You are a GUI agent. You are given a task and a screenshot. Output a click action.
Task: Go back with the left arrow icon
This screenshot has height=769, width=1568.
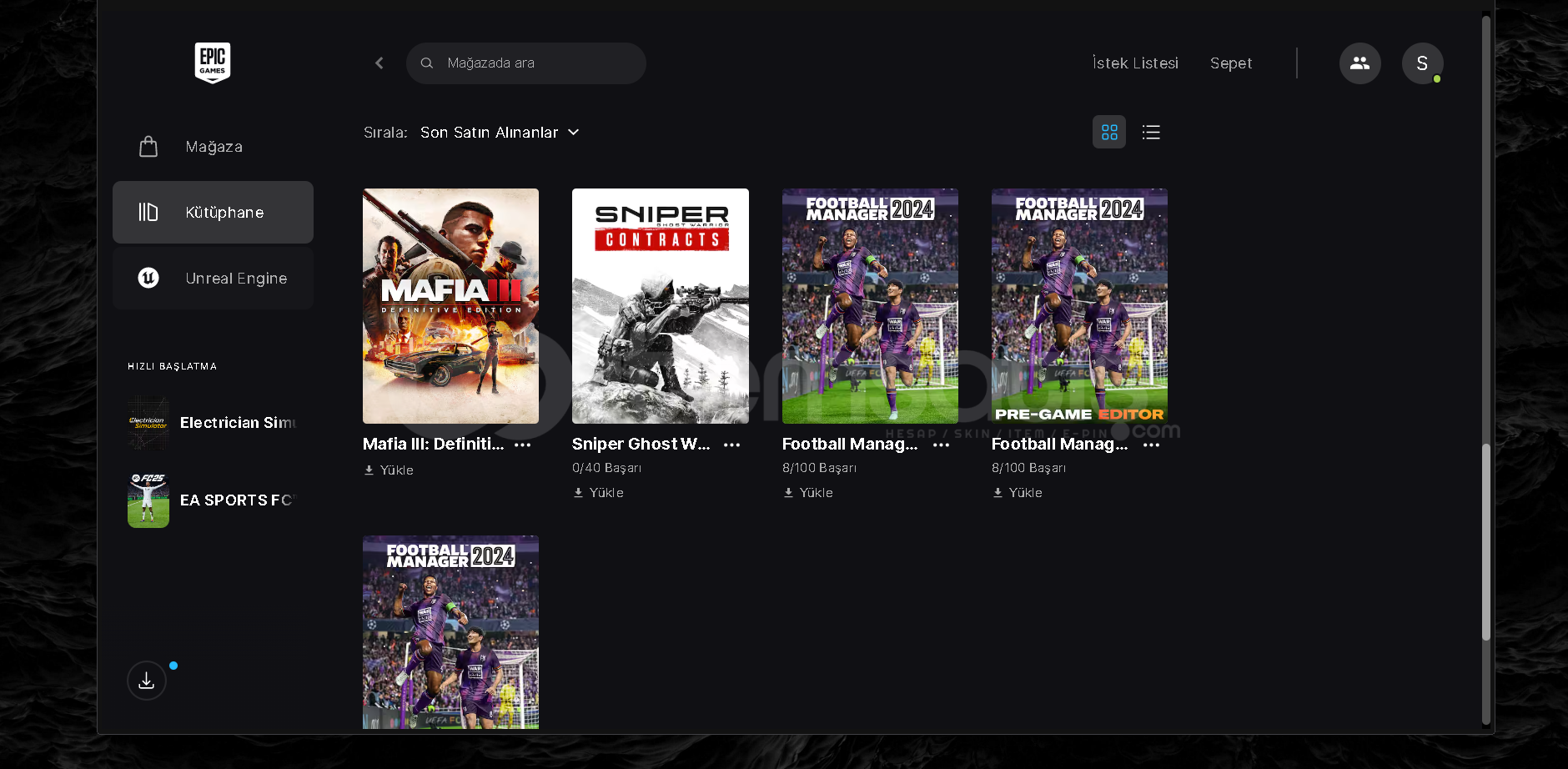tap(379, 63)
